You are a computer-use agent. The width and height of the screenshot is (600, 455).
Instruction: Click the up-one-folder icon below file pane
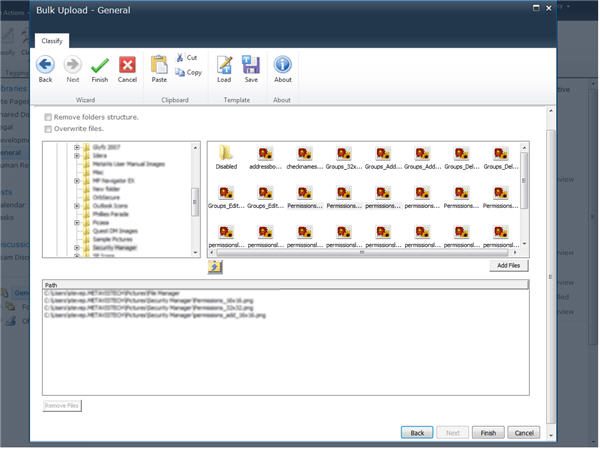215,266
